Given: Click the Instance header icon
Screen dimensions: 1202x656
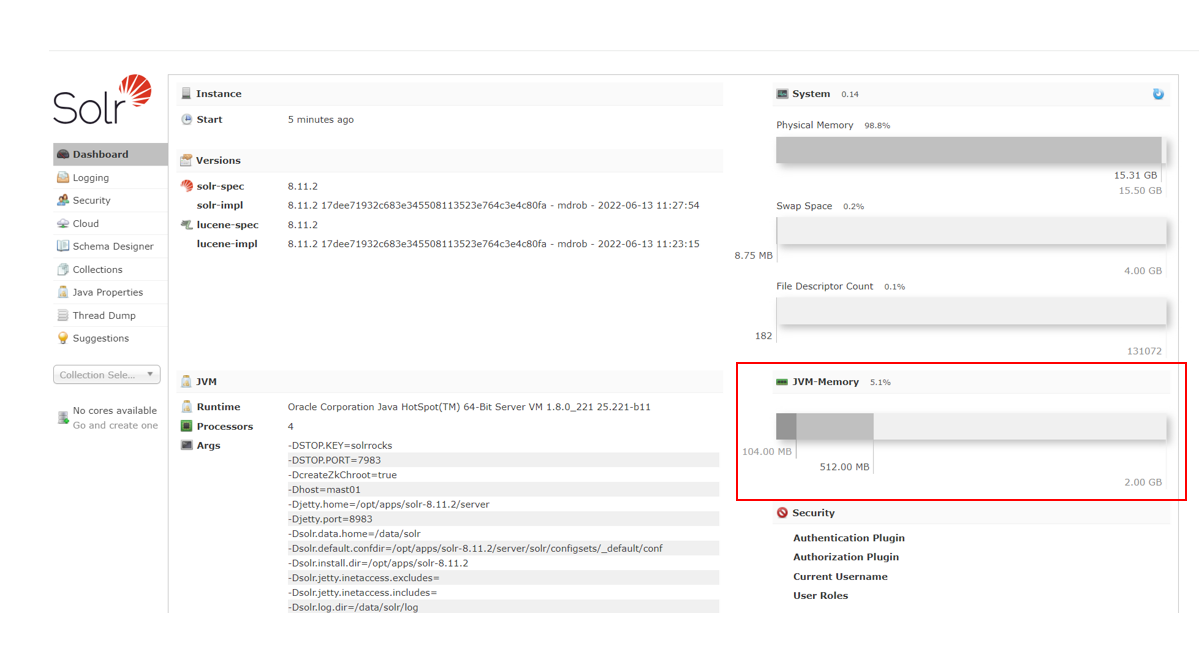Looking at the screenshot, I should click(186, 93).
